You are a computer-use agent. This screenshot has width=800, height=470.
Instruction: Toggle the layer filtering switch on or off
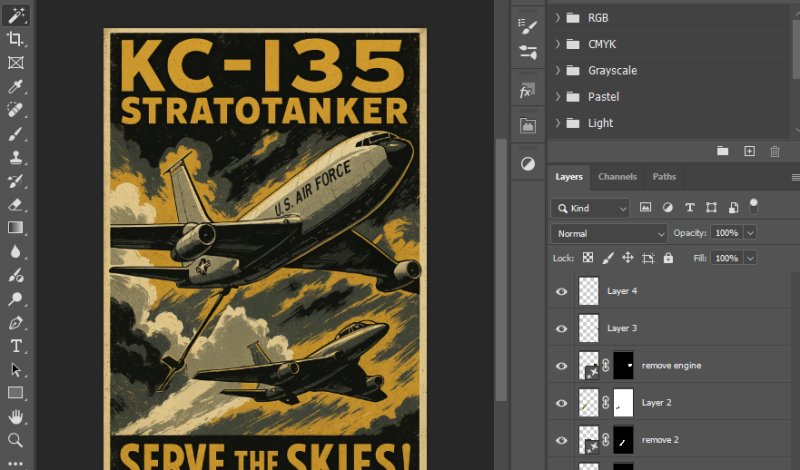coord(754,206)
